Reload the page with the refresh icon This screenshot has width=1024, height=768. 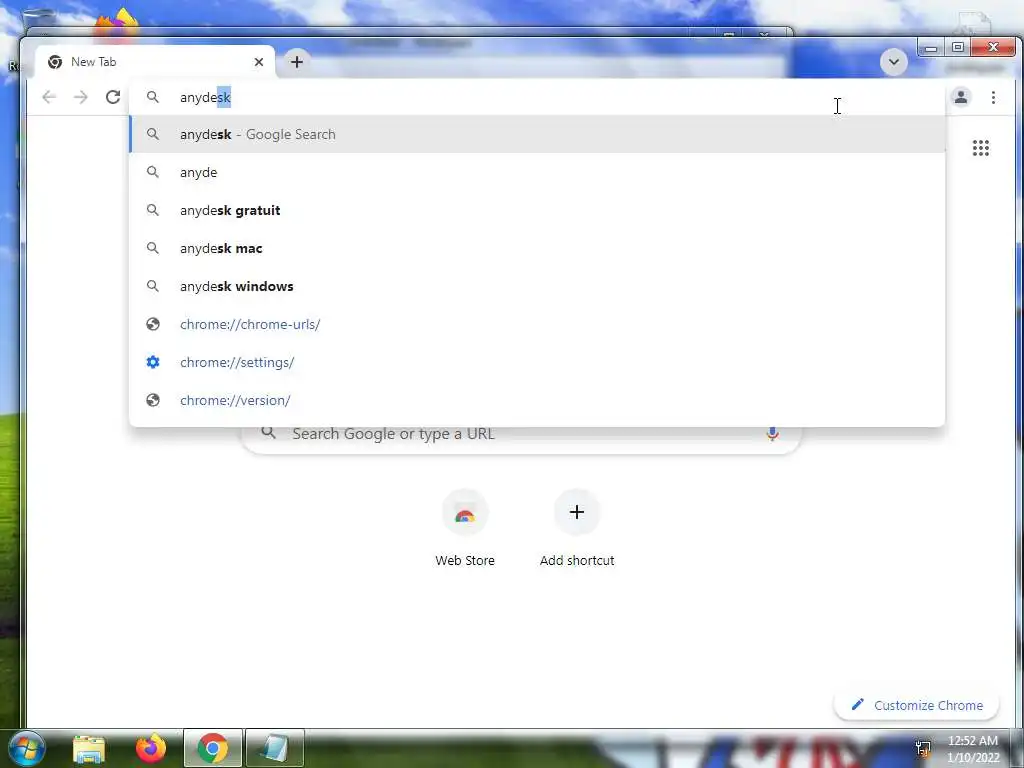click(113, 97)
